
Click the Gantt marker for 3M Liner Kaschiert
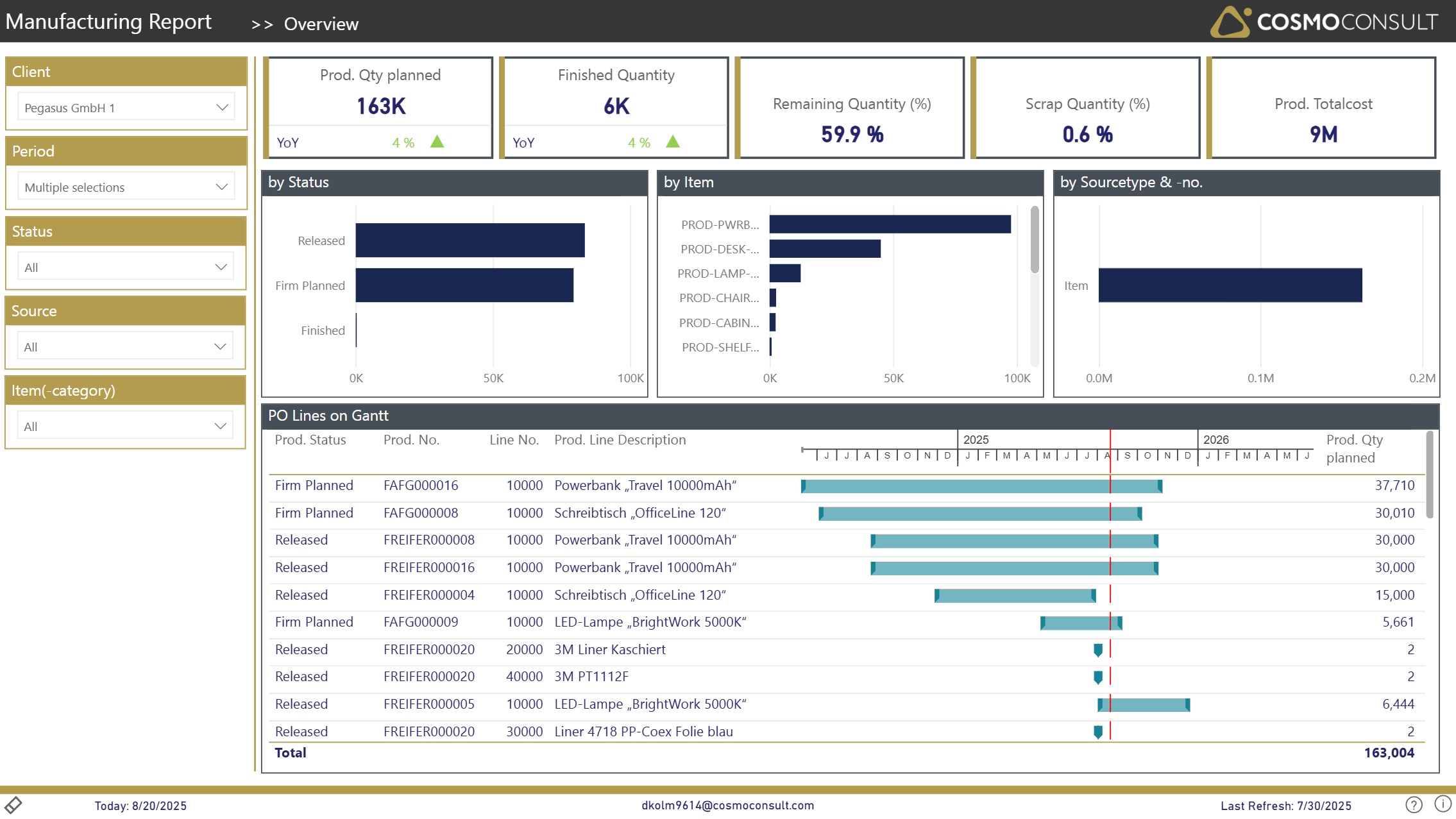(x=1098, y=650)
